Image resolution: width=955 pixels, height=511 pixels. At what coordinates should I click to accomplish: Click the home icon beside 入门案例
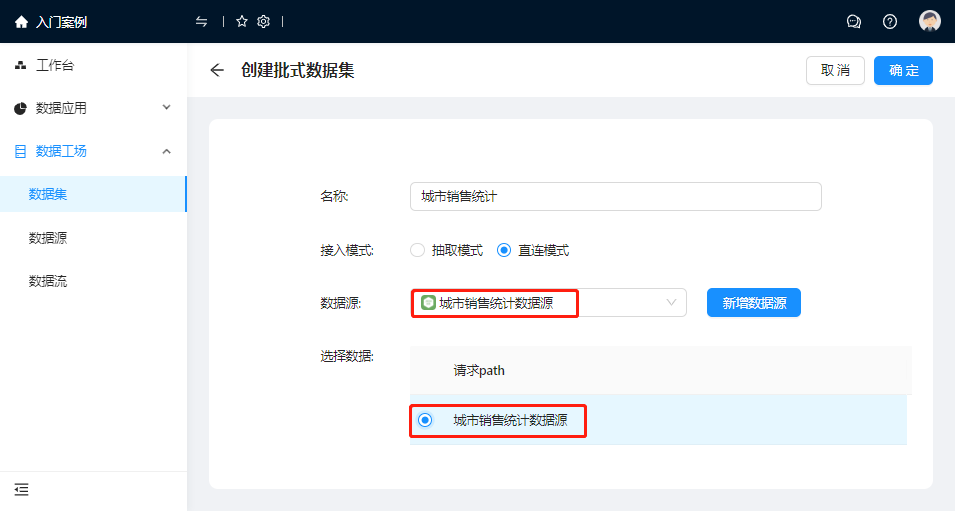point(21,22)
